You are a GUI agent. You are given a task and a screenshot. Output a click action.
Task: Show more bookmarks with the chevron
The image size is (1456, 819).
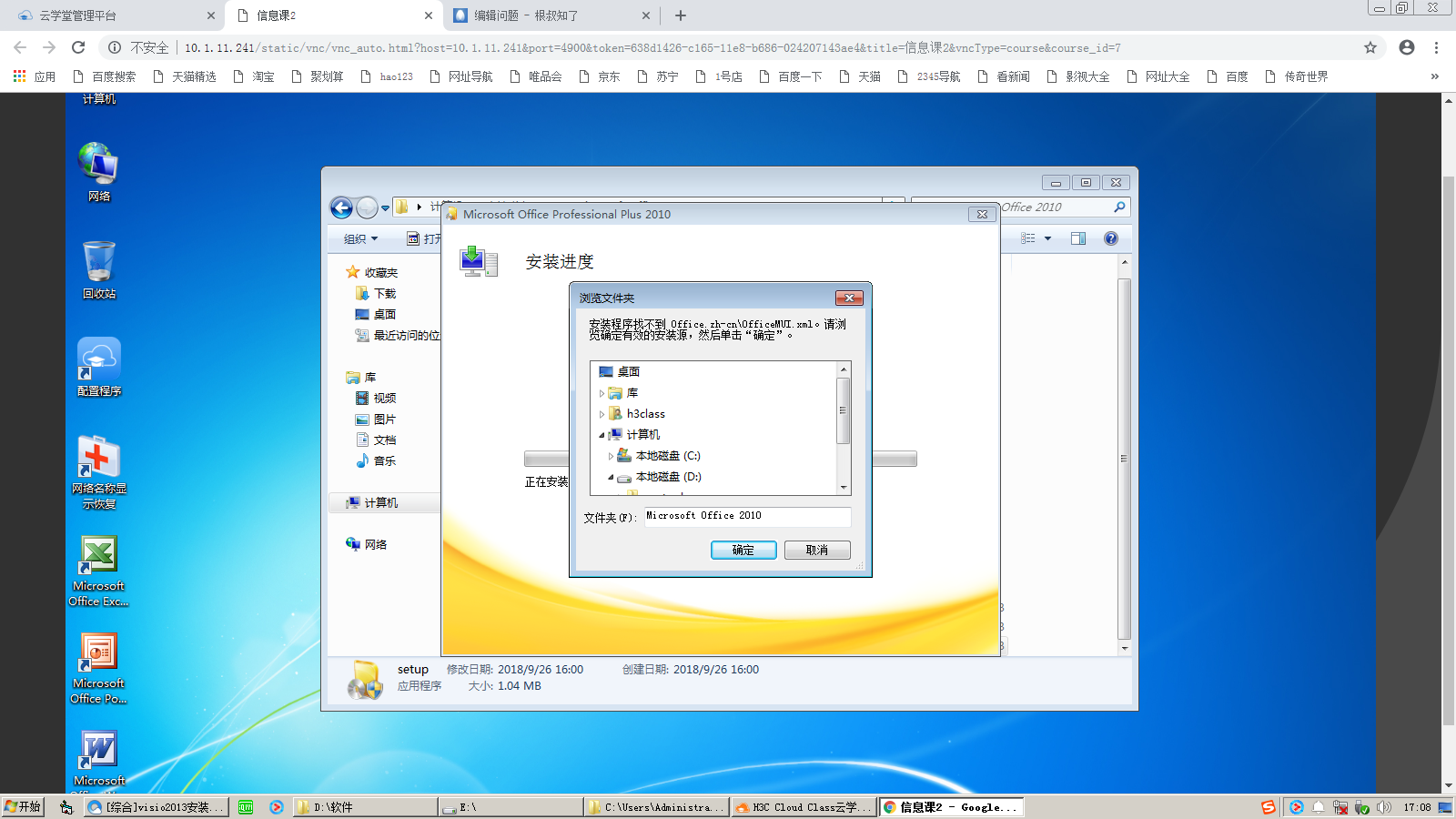coord(1435,76)
